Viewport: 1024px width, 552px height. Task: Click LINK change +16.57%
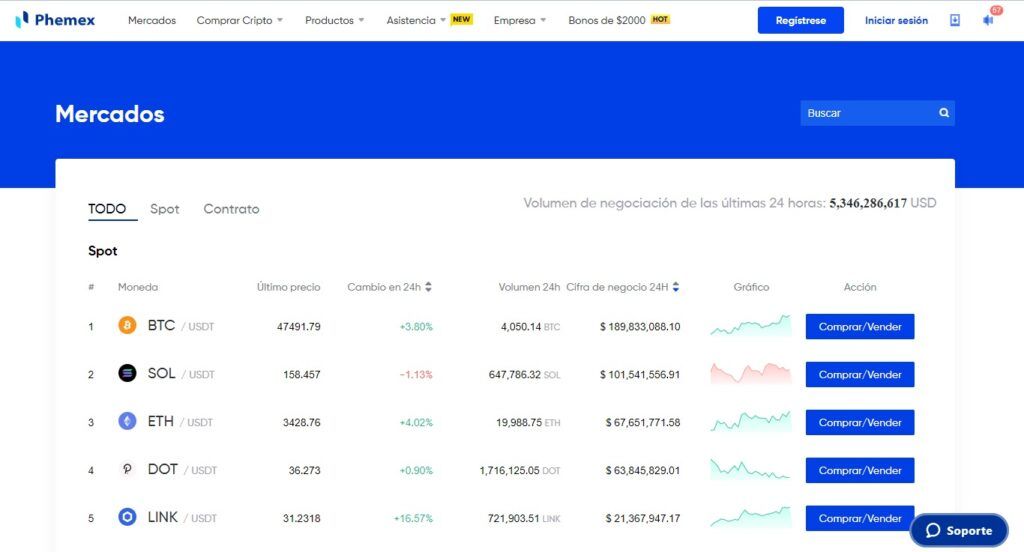click(x=413, y=518)
